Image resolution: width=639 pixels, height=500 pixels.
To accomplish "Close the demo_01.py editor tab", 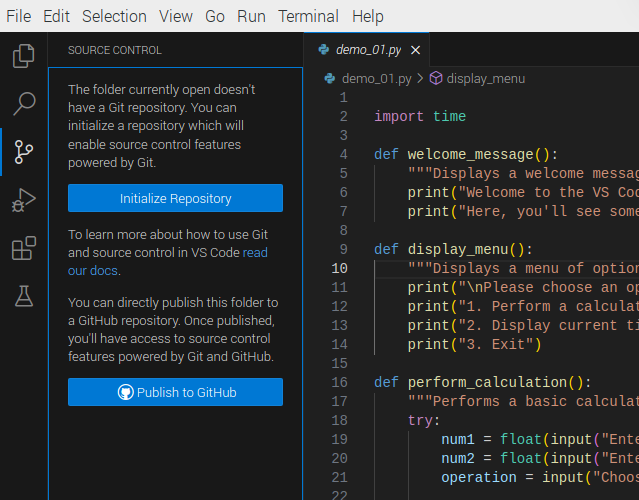I will point(415,50).
